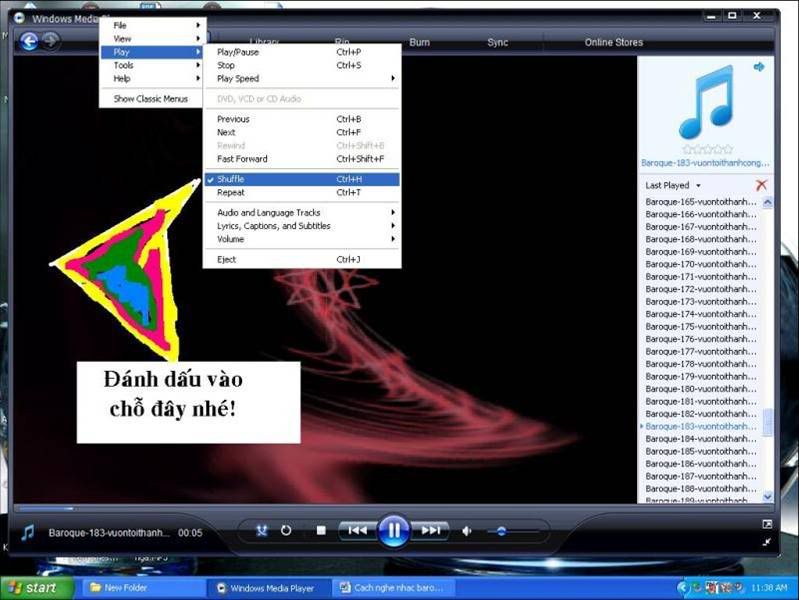799x600 pixels.
Task: Enable Repeat menu option
Action: (302, 192)
